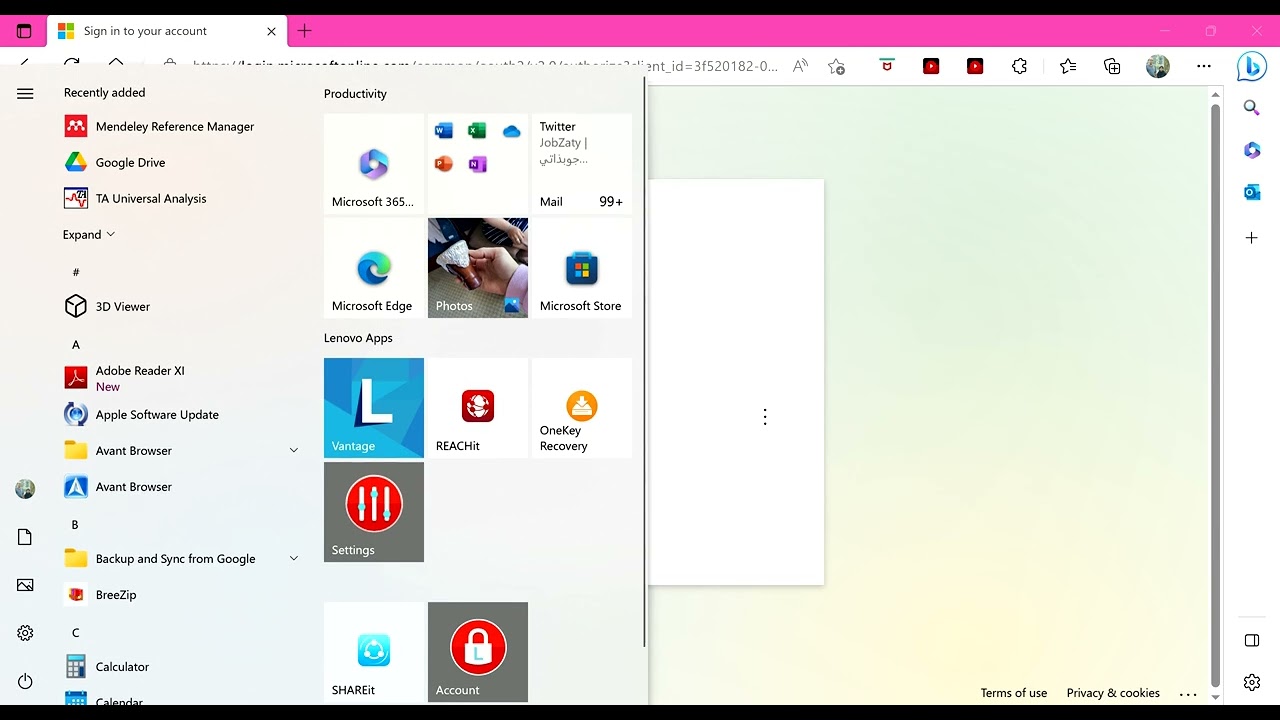The width and height of the screenshot is (1280, 720).
Task: Toggle Read aloud in Edge address bar
Action: pos(800,66)
